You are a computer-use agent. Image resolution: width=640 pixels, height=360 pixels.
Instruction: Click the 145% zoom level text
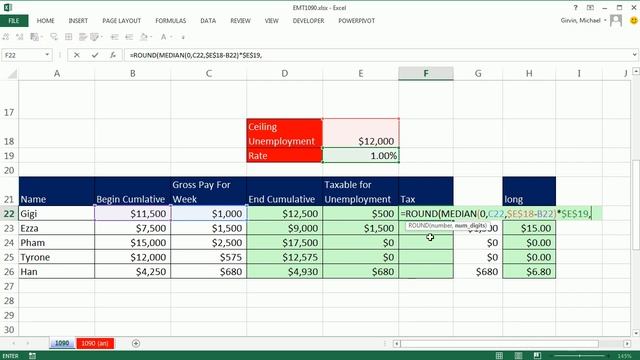pyautogui.click(x=624, y=356)
